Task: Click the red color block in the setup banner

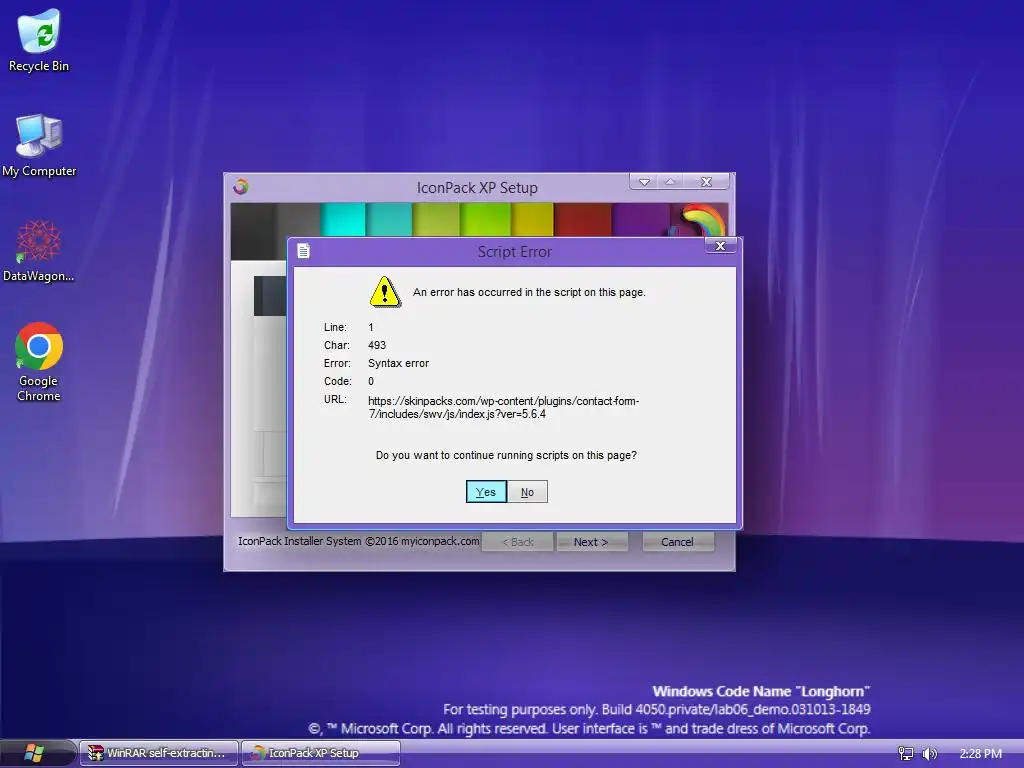Action: pyautogui.click(x=583, y=219)
